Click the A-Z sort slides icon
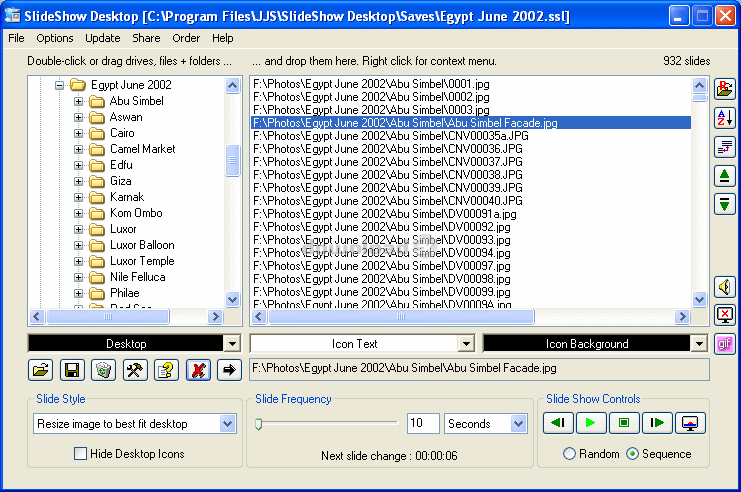 [726, 118]
